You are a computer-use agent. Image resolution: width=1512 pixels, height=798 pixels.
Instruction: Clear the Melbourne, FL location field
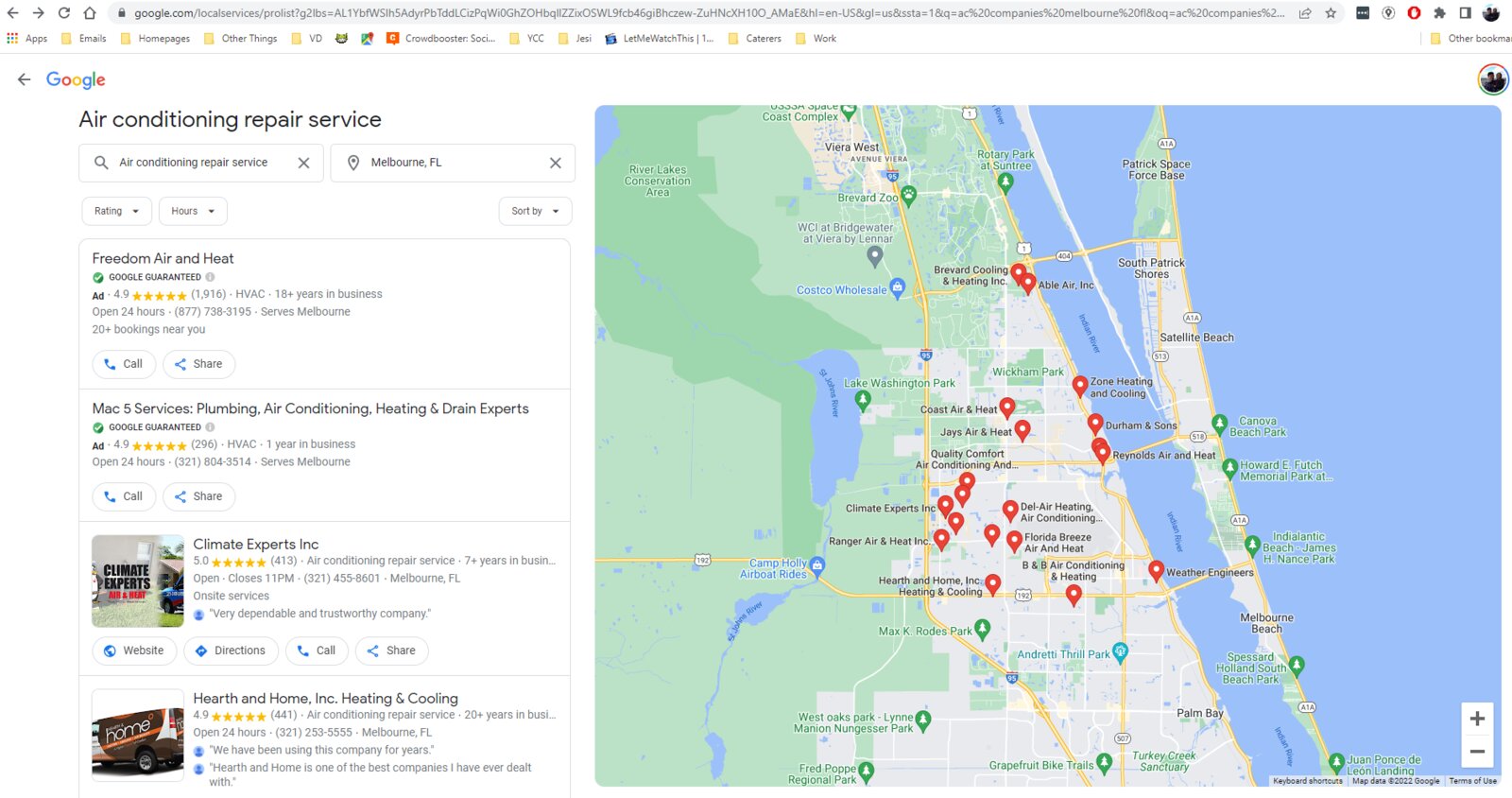point(556,163)
